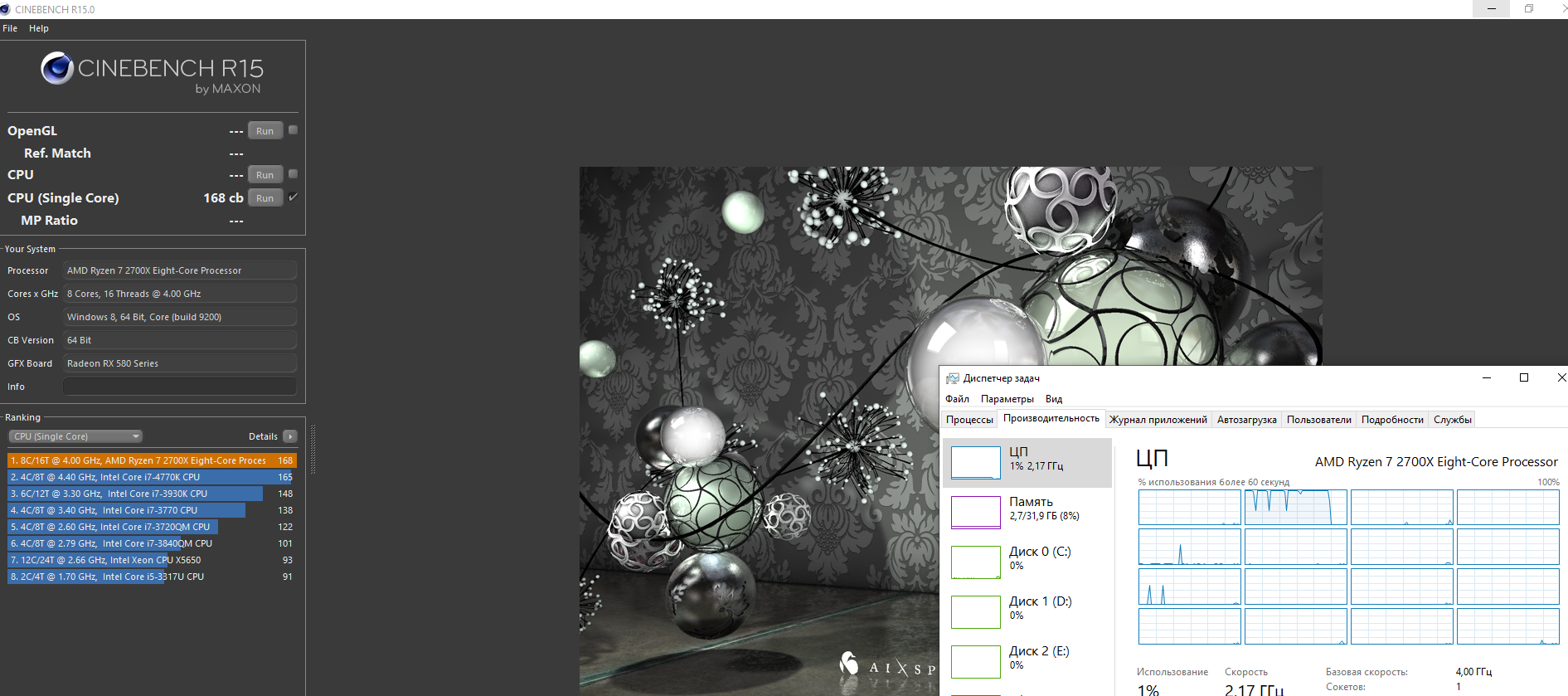The image size is (1568, 696).
Task: Open the Вид menu in Task Manager
Action: [x=1054, y=399]
